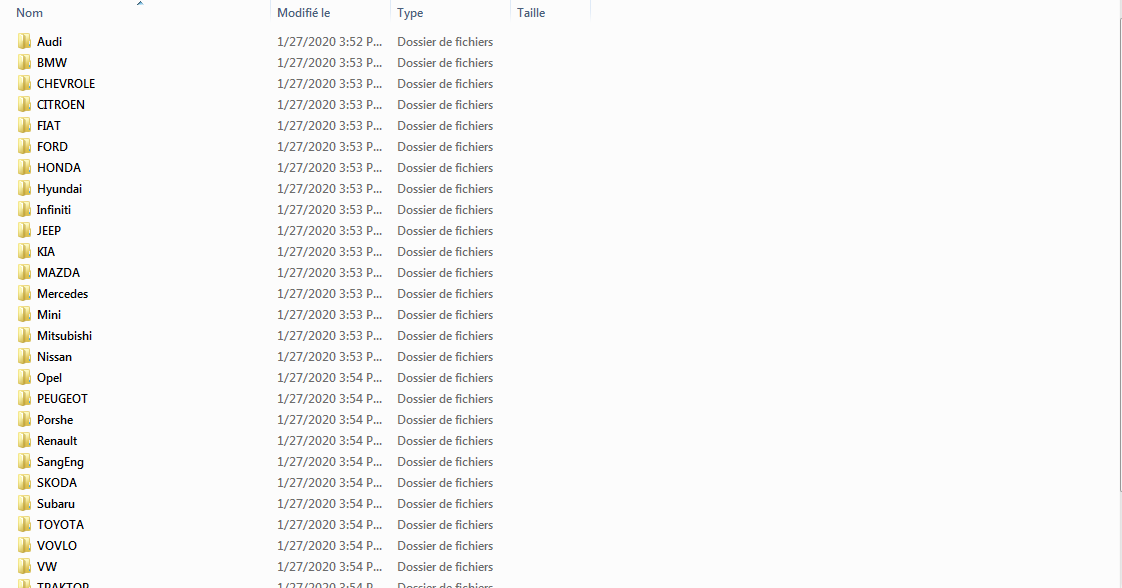The height and width of the screenshot is (588, 1122).
Task: Click the CITROEN row type cell
Action: pyautogui.click(x=445, y=104)
